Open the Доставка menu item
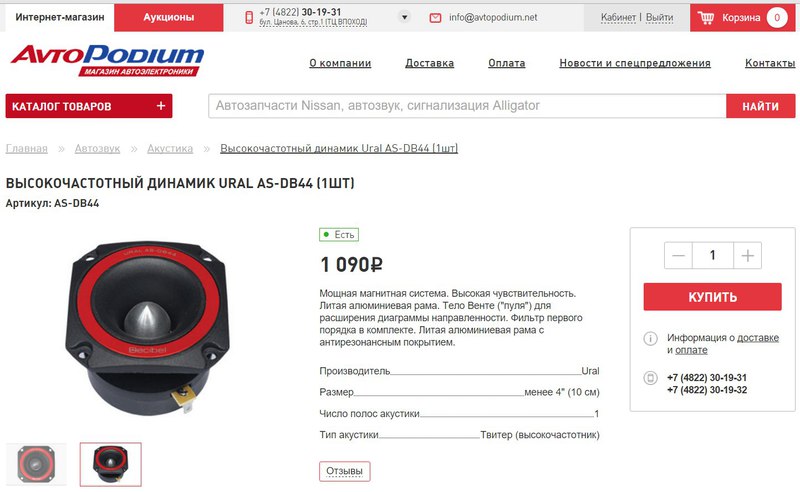Screen dimensions: 800x492 click(x=430, y=63)
